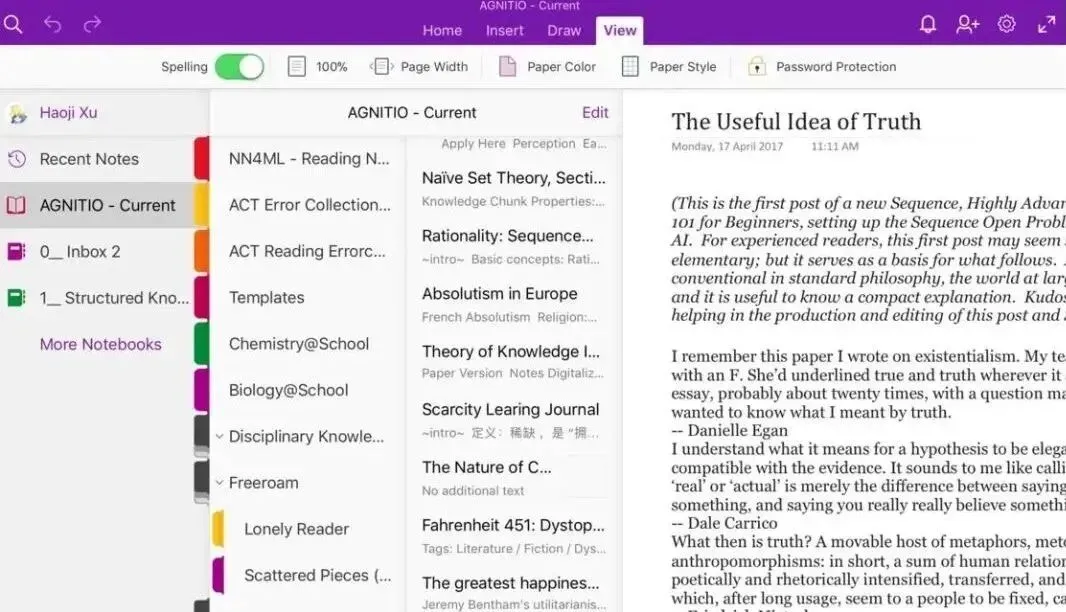Collapse the Freeroam section group
The height and width of the screenshot is (612, 1066).
tap(220, 483)
